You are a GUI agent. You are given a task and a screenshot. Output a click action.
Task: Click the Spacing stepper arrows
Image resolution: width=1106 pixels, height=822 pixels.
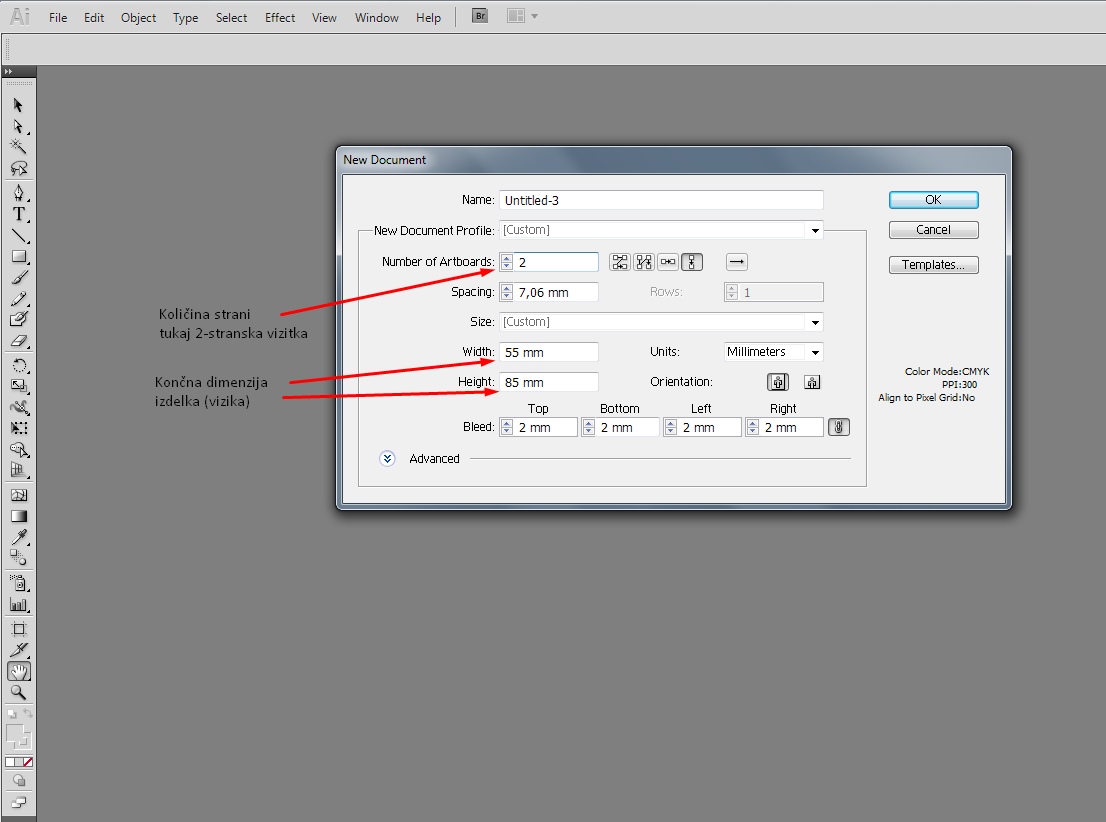[506, 292]
